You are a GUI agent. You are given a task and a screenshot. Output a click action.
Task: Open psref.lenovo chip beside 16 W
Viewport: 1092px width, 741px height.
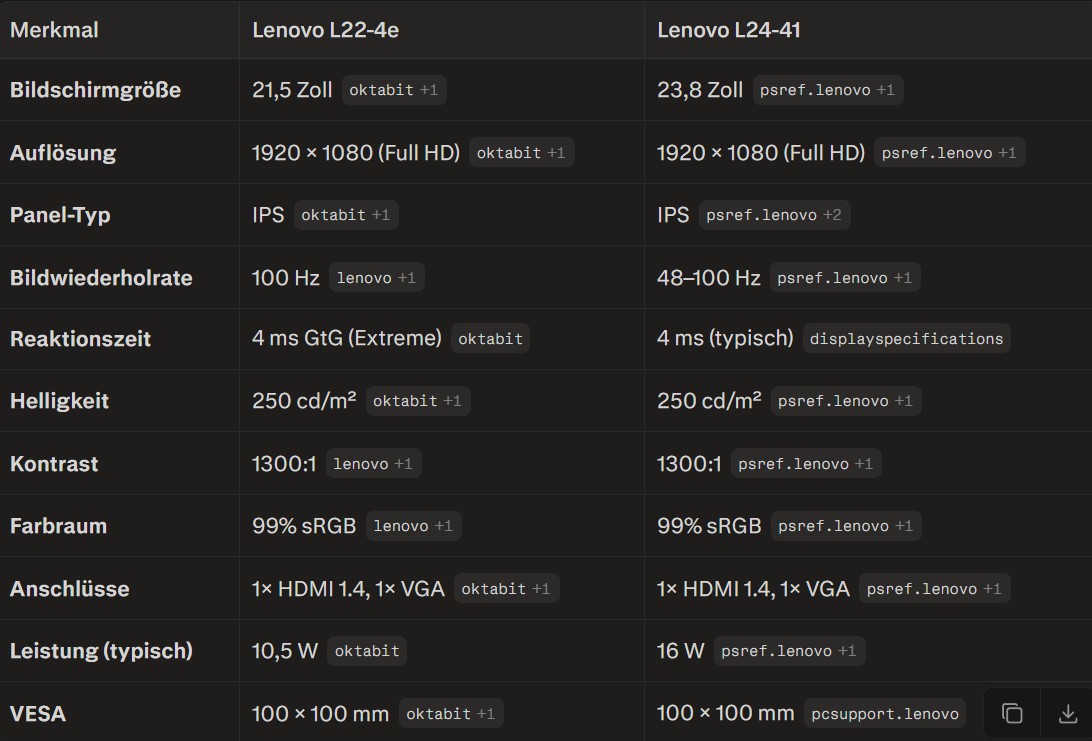[x=789, y=650]
